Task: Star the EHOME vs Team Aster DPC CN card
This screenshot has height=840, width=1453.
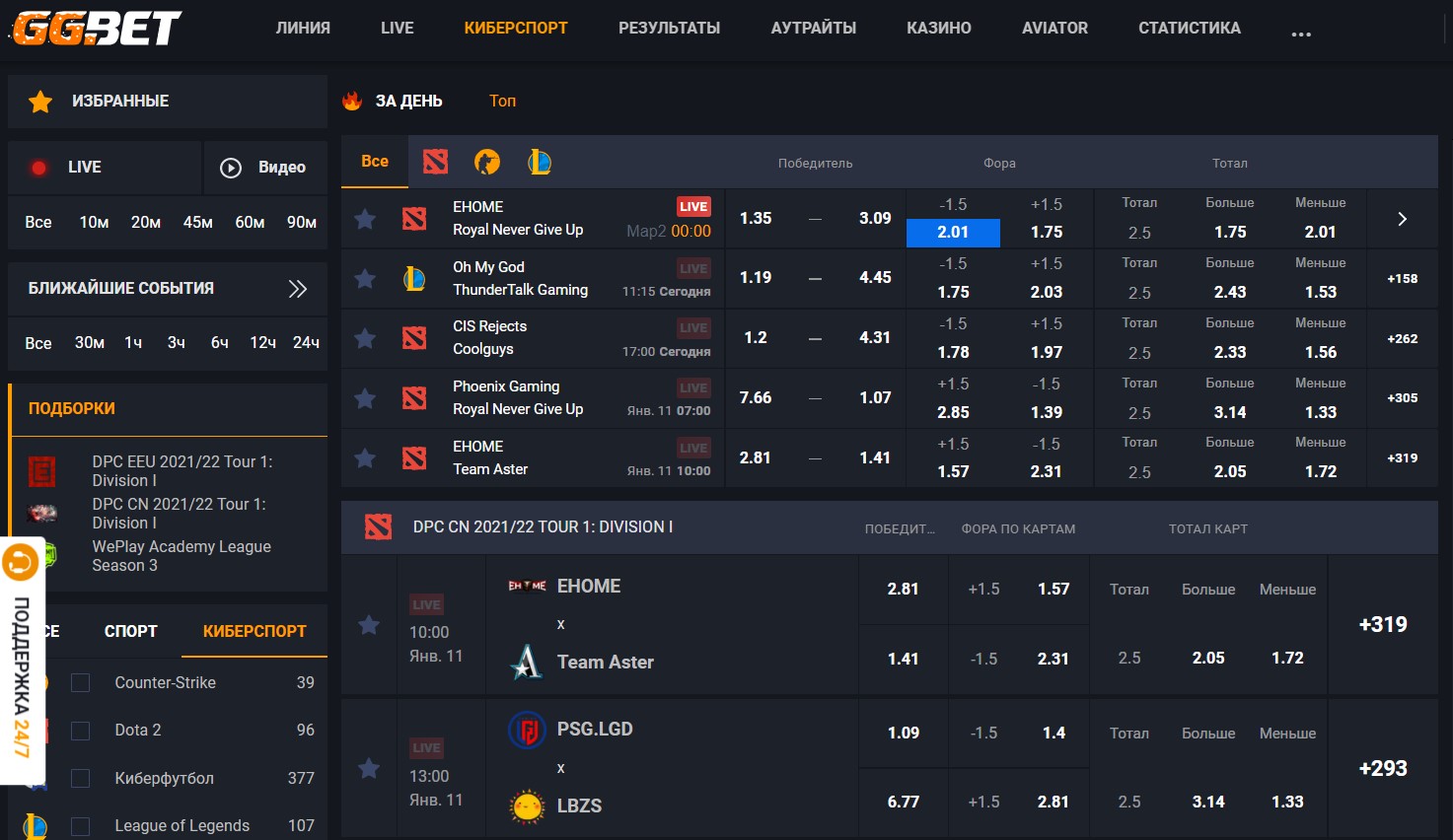Action: (369, 625)
